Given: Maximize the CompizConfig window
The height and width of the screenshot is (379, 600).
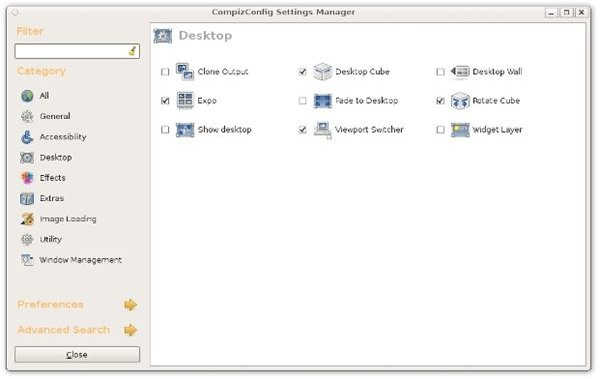Looking at the screenshot, I should [566, 13].
